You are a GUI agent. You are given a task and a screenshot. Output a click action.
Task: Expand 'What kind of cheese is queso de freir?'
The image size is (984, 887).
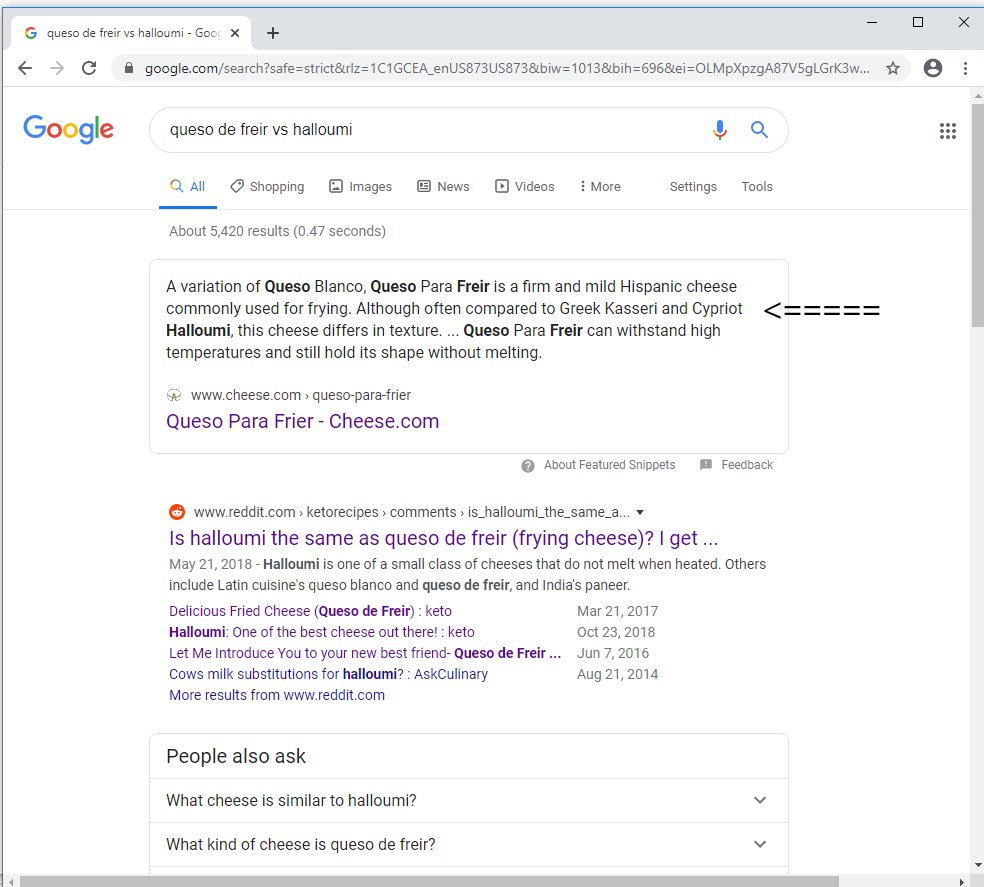pyautogui.click(x=469, y=844)
